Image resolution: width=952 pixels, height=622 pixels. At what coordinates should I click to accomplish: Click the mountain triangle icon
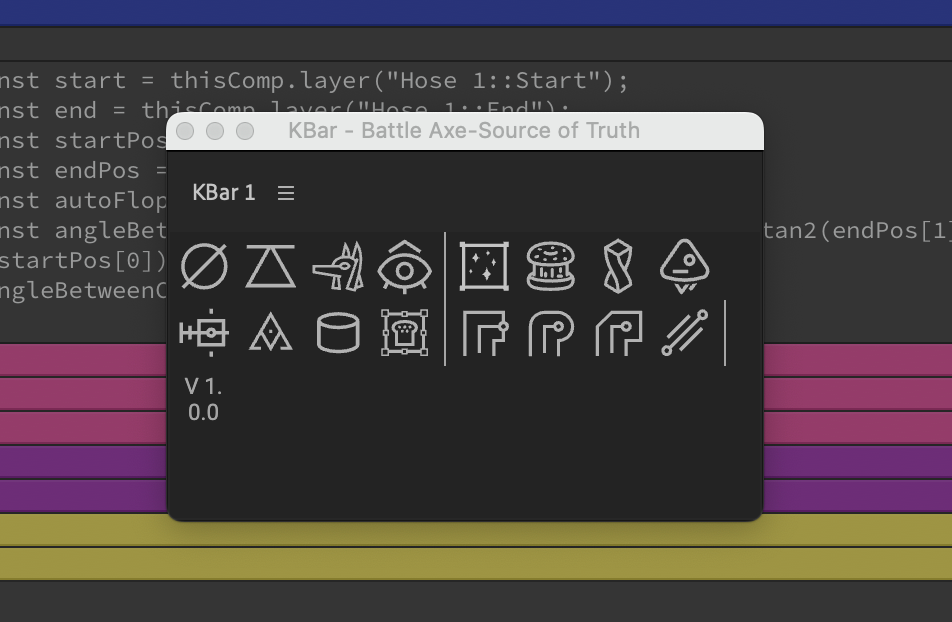point(271,333)
